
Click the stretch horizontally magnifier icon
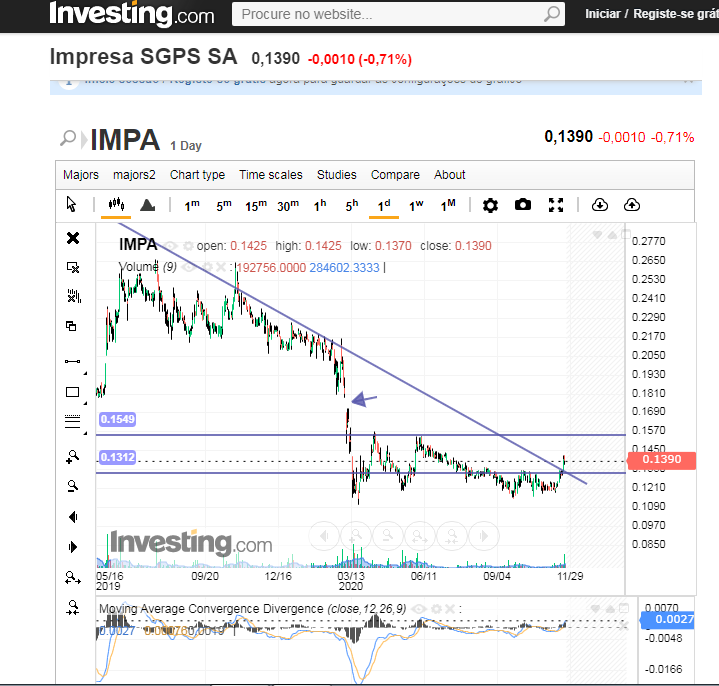(73, 578)
